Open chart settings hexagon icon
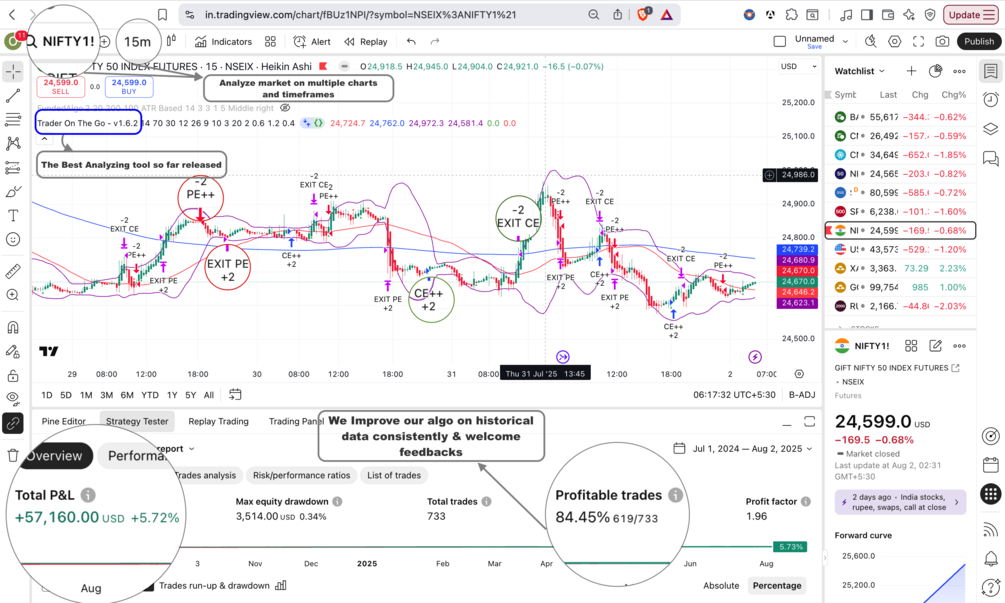Viewport: 1005px width, 603px height. click(894, 42)
